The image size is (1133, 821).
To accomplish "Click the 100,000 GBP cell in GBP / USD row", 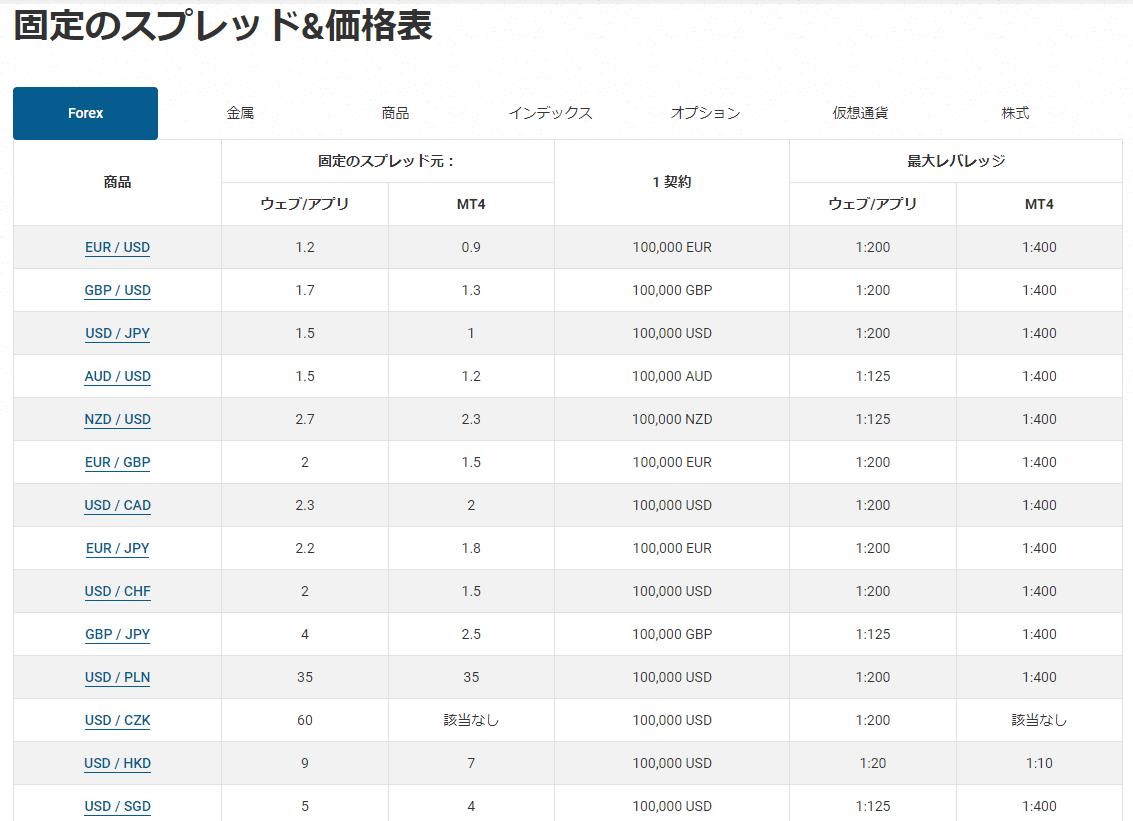I will (x=672, y=291).
